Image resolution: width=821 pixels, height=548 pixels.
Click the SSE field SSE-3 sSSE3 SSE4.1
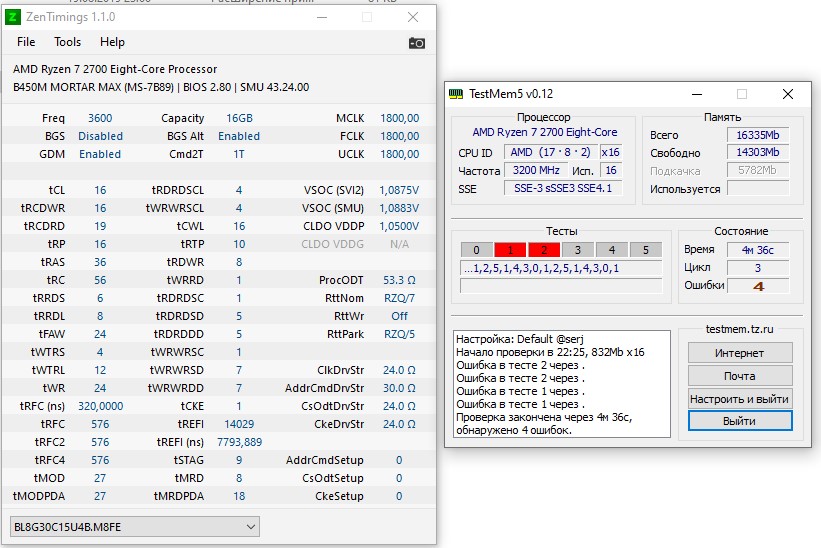pyautogui.click(x=563, y=188)
